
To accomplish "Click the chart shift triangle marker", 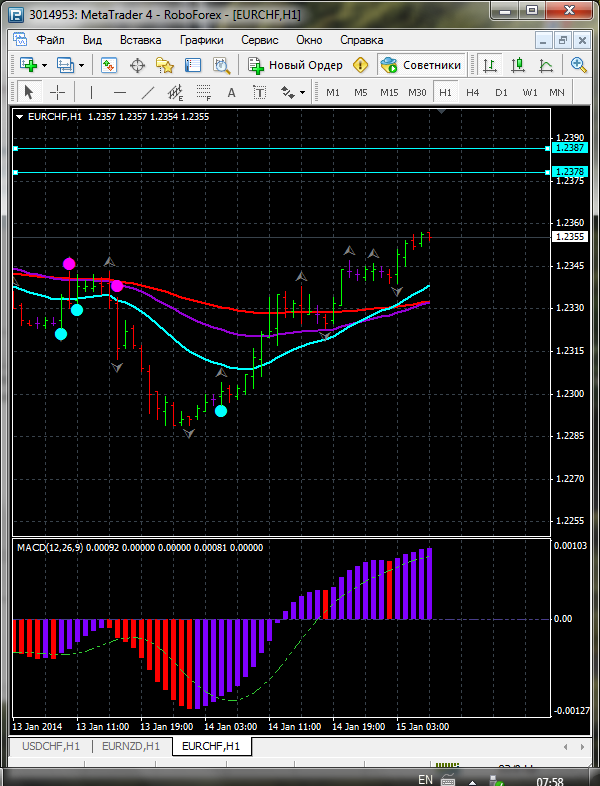I will click(x=442, y=111).
